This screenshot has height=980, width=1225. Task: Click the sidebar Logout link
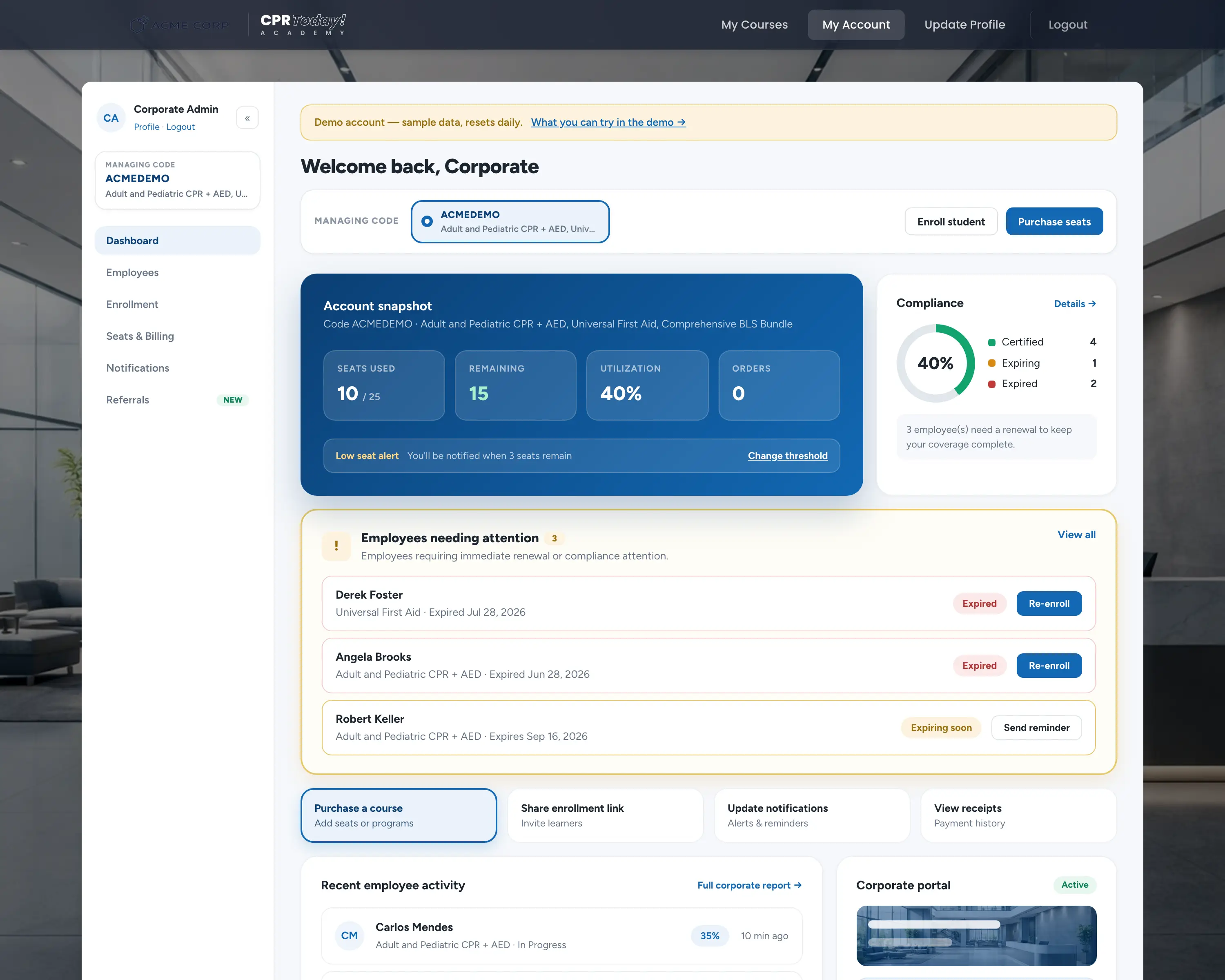click(x=180, y=127)
